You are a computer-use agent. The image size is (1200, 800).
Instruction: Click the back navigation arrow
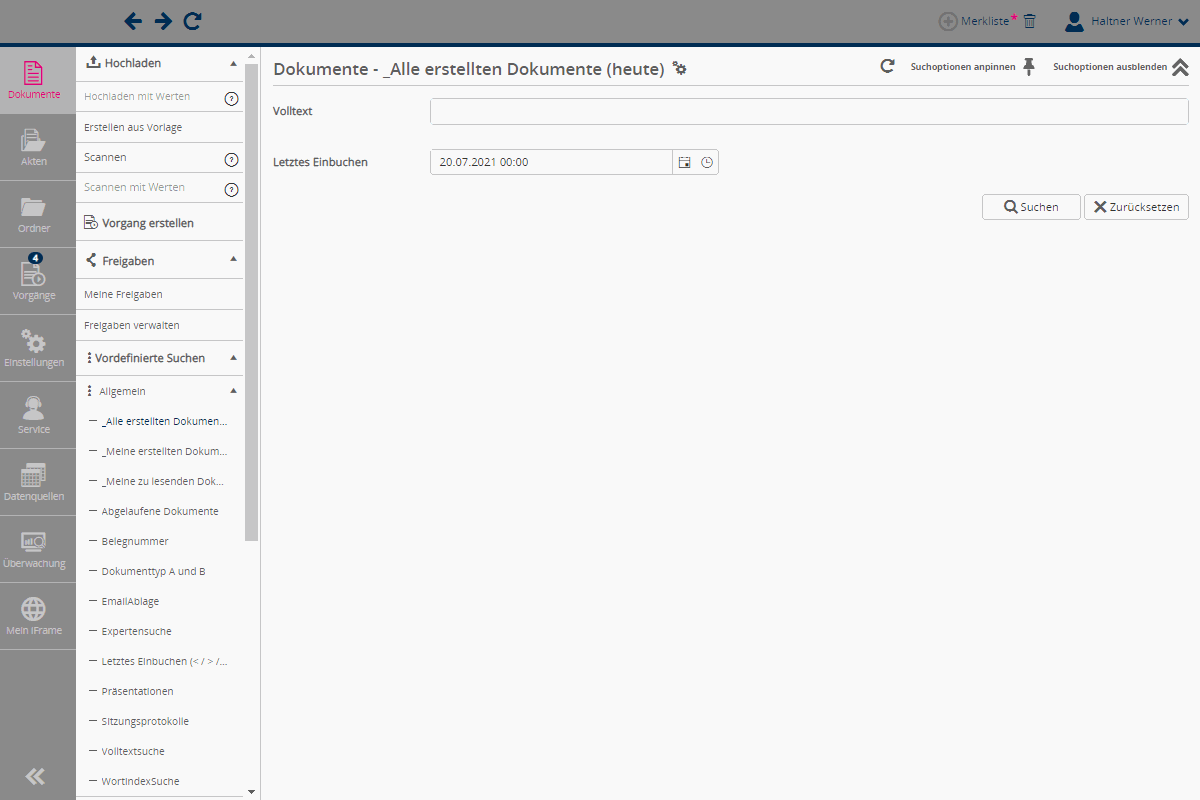click(x=133, y=21)
